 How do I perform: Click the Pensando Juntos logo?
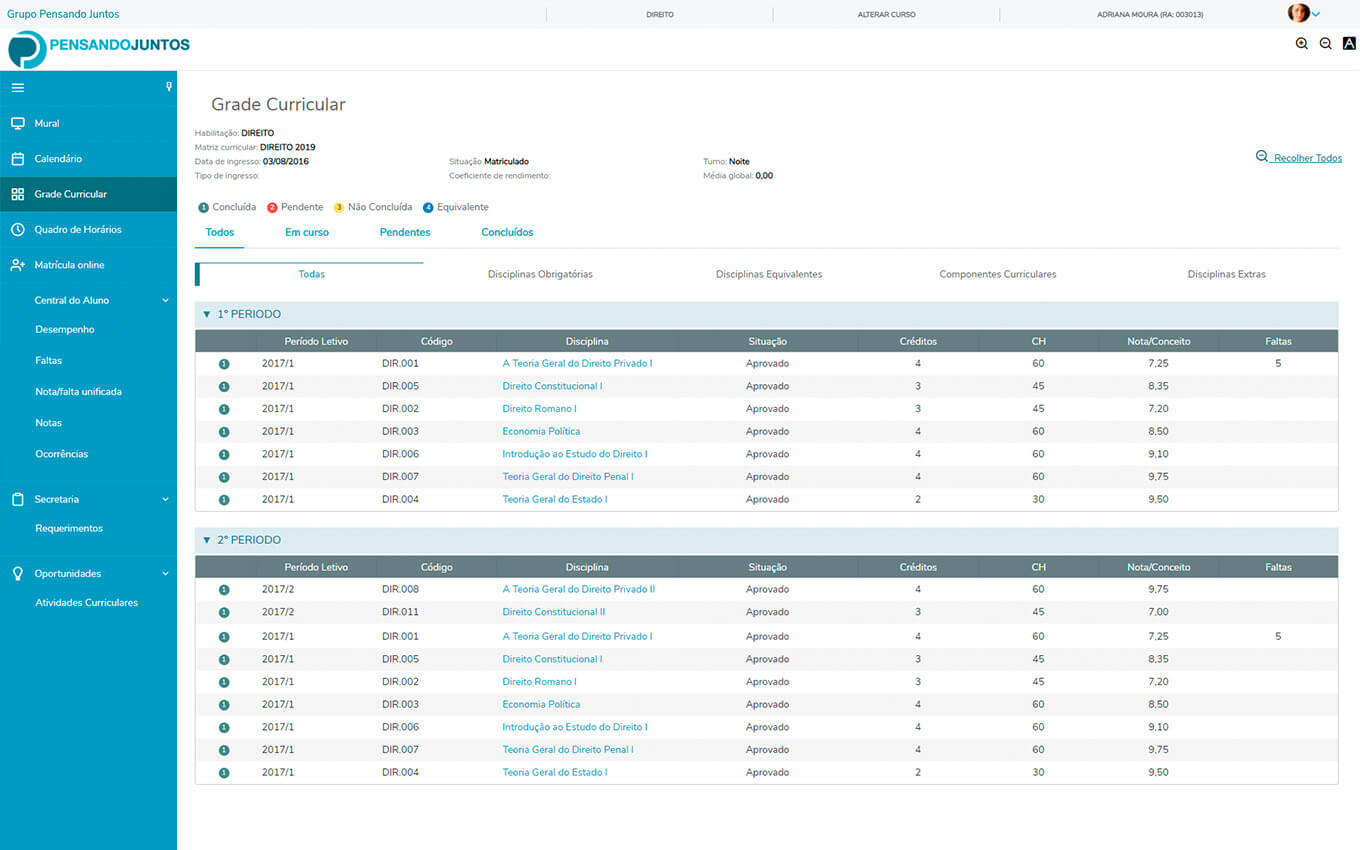tap(98, 47)
